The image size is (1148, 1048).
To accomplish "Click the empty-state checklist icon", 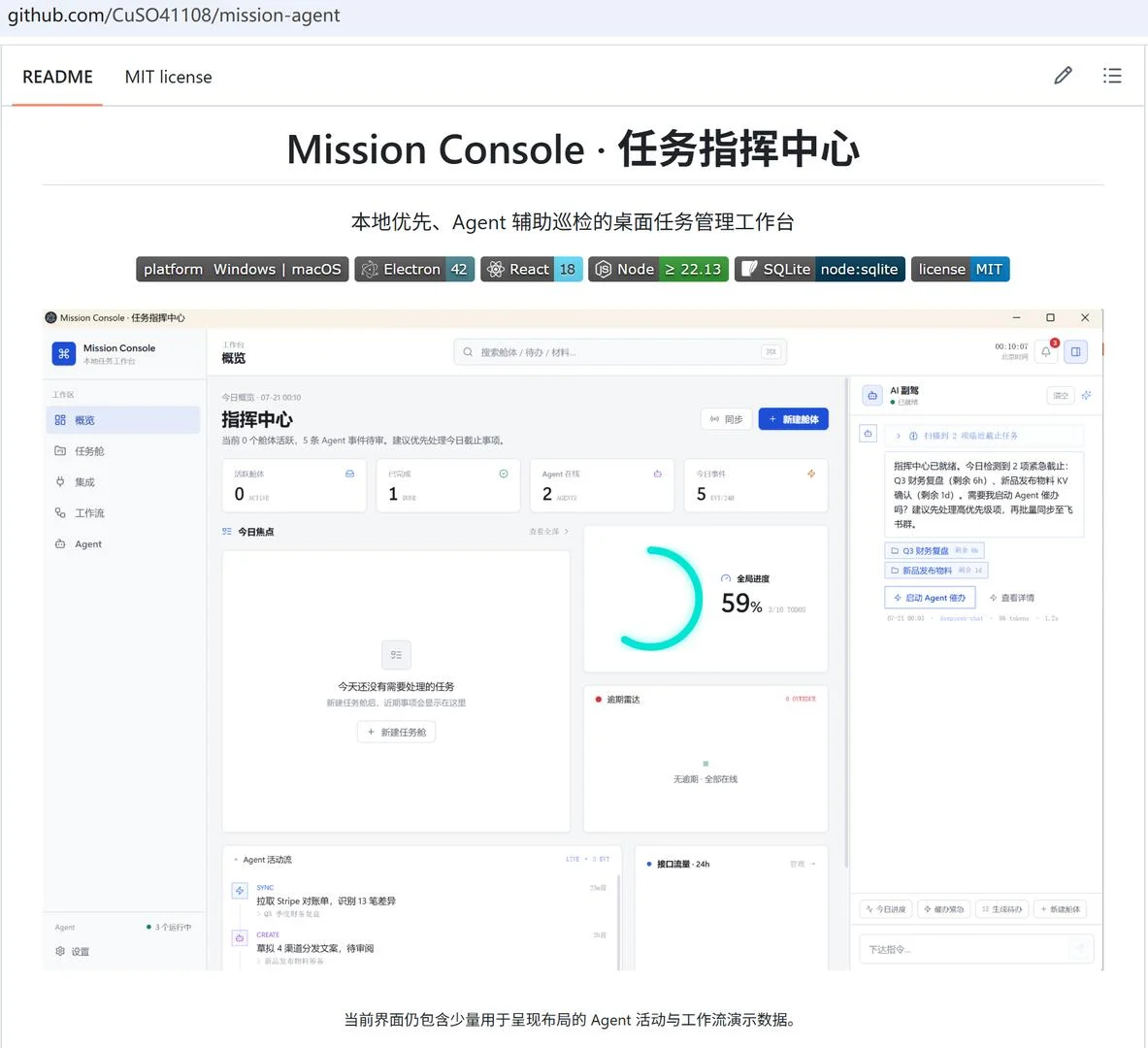I will tap(396, 655).
